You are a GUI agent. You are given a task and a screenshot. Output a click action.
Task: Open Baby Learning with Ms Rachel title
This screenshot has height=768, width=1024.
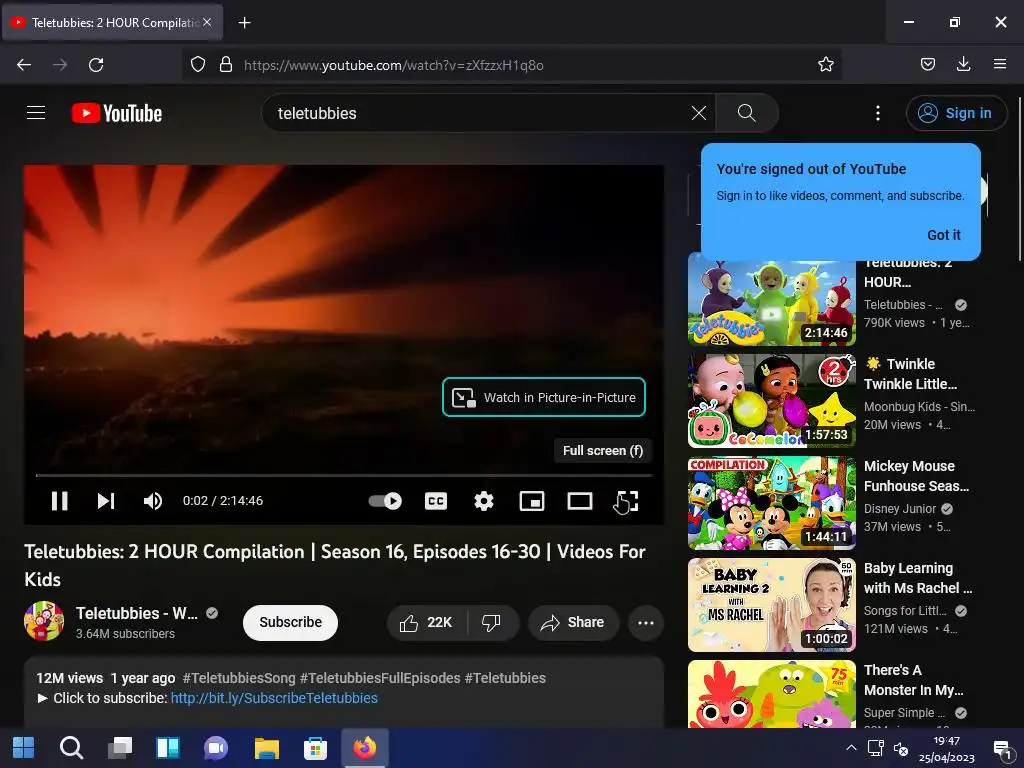click(918, 578)
